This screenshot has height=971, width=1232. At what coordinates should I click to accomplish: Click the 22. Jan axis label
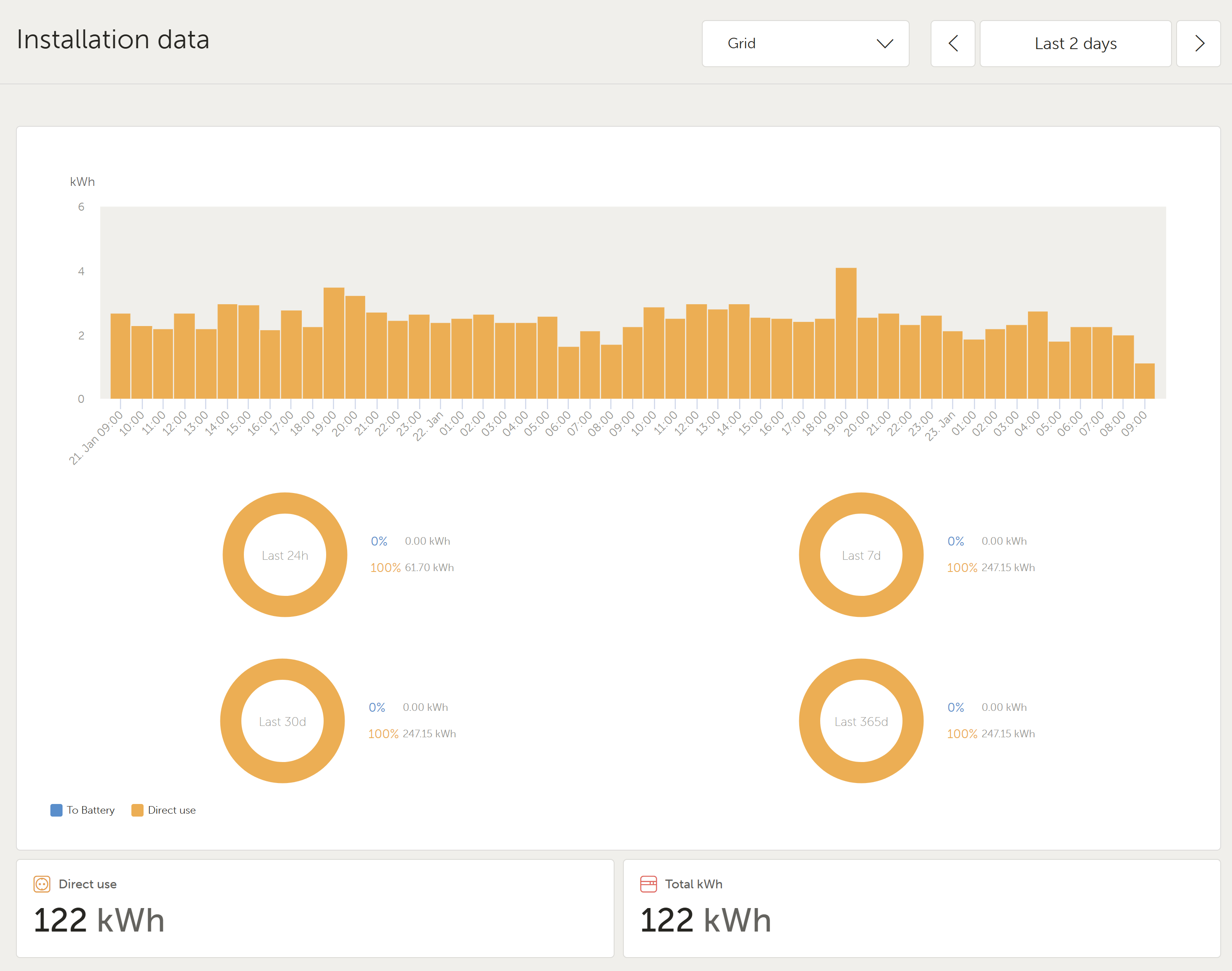click(429, 426)
